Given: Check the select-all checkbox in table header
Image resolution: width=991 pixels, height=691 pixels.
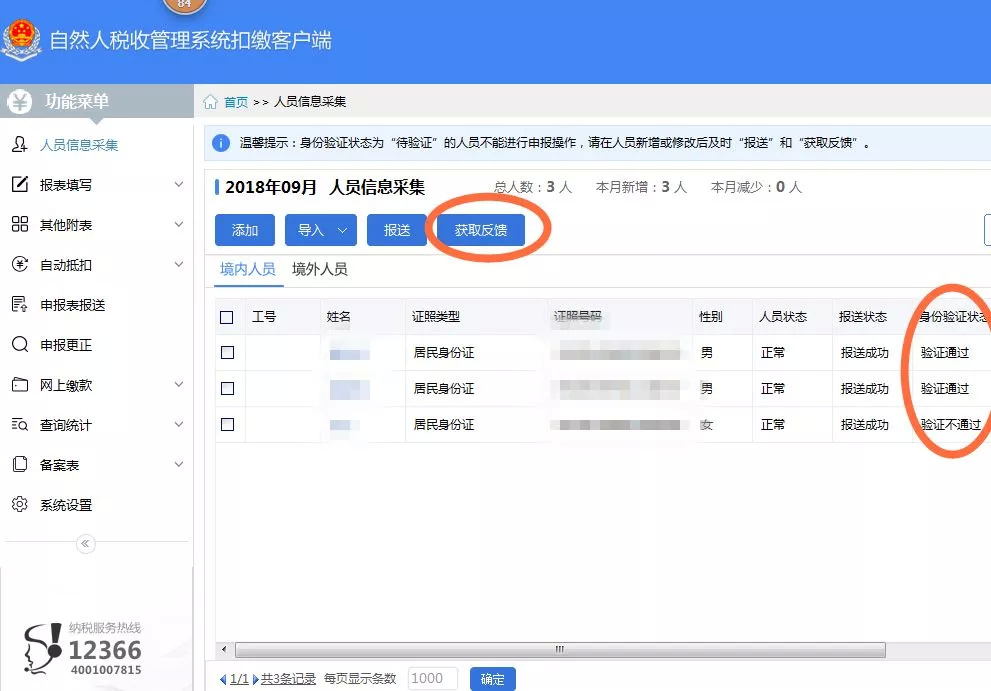Looking at the screenshot, I should (227, 315).
